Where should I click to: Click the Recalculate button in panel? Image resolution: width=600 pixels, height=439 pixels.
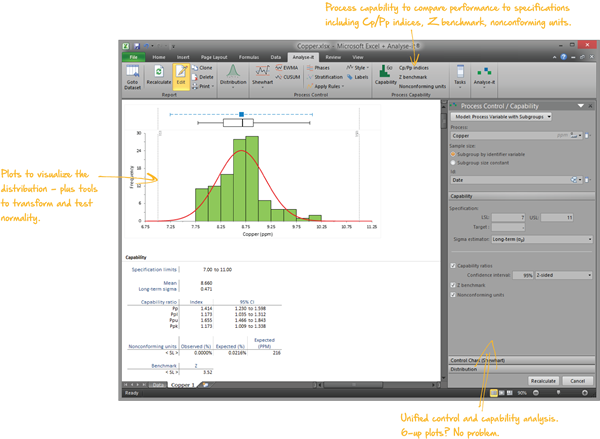[543, 381]
